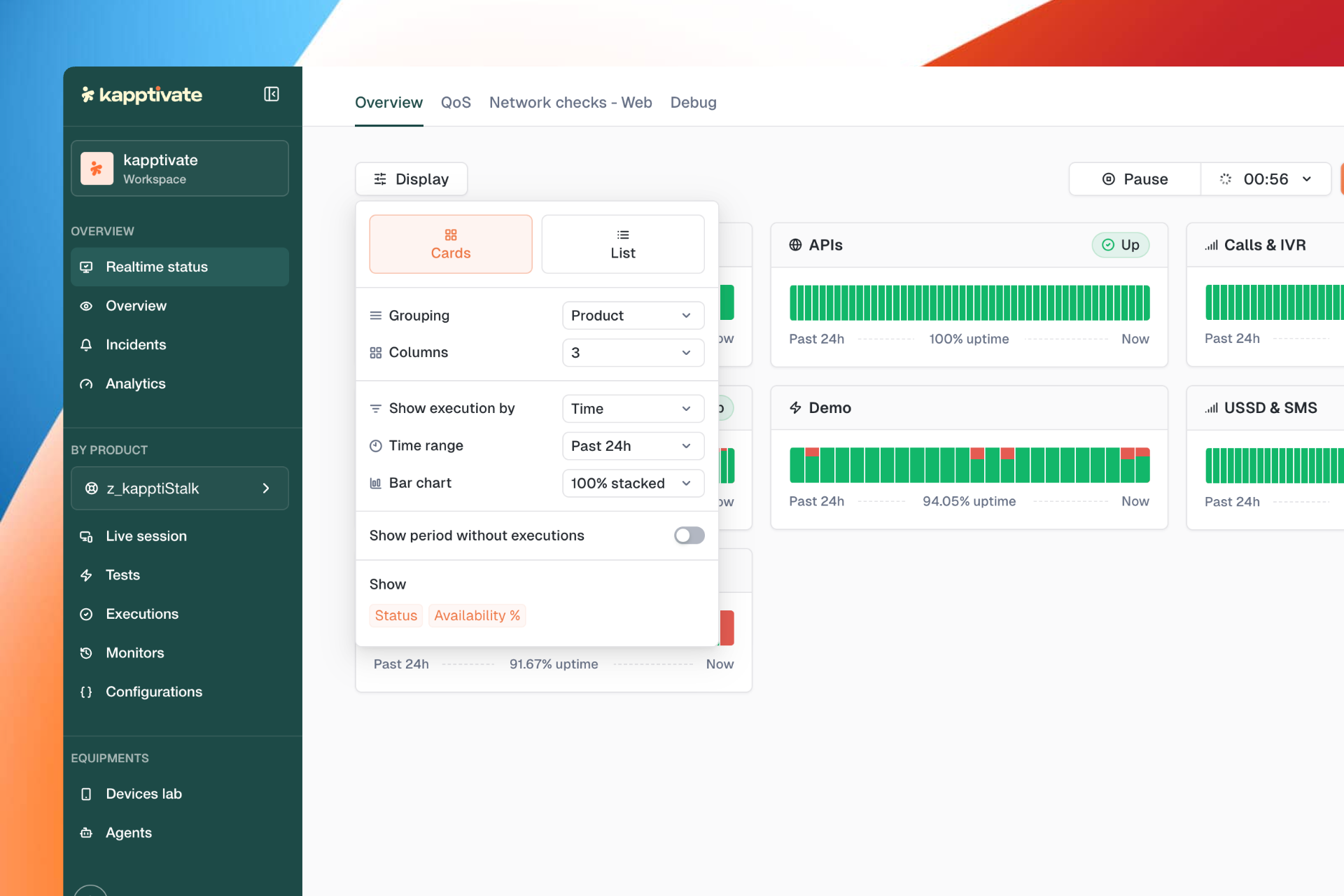1344x896 pixels.
Task: Switch to the QoS tab
Action: (x=456, y=103)
